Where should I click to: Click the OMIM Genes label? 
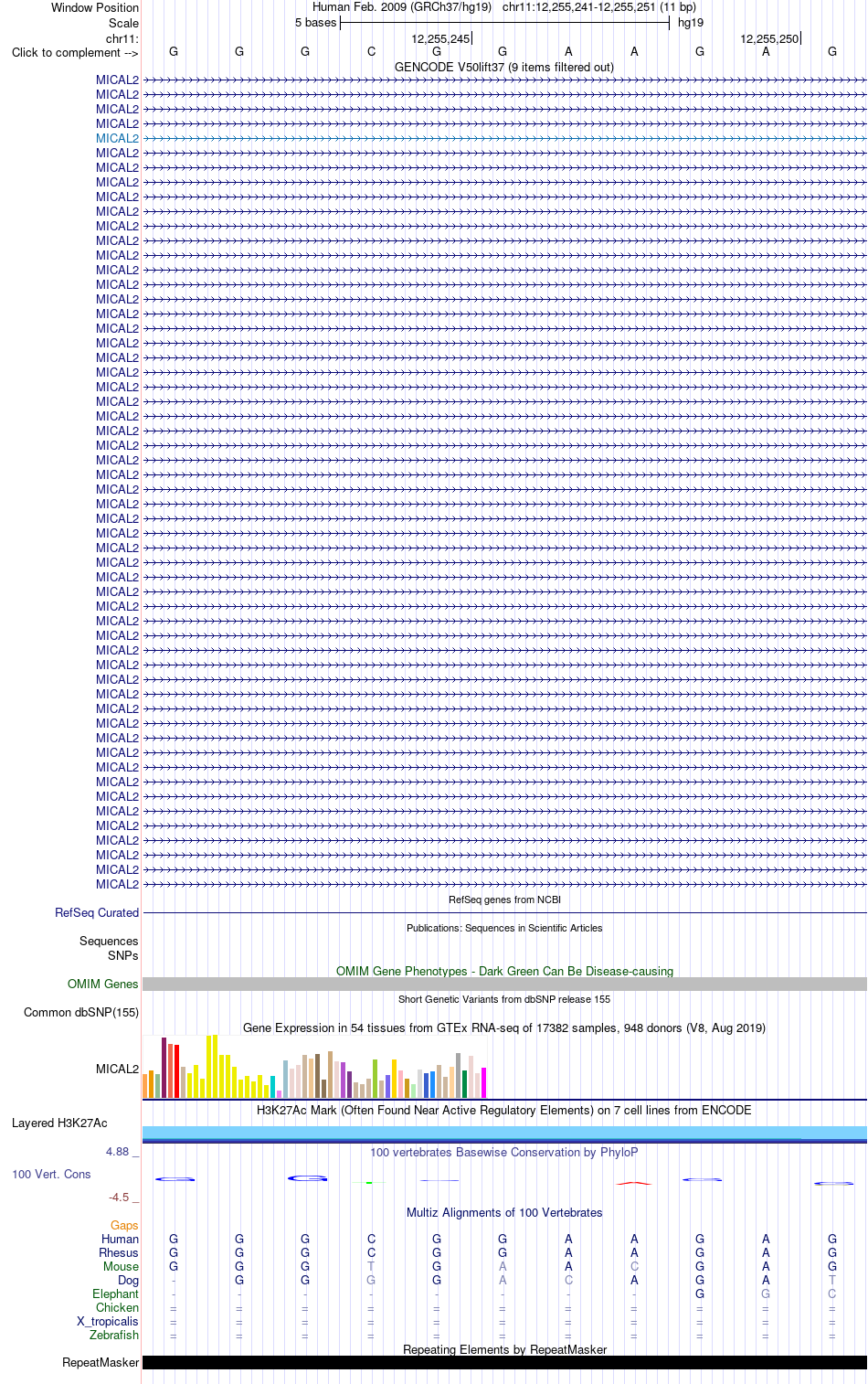click(102, 984)
